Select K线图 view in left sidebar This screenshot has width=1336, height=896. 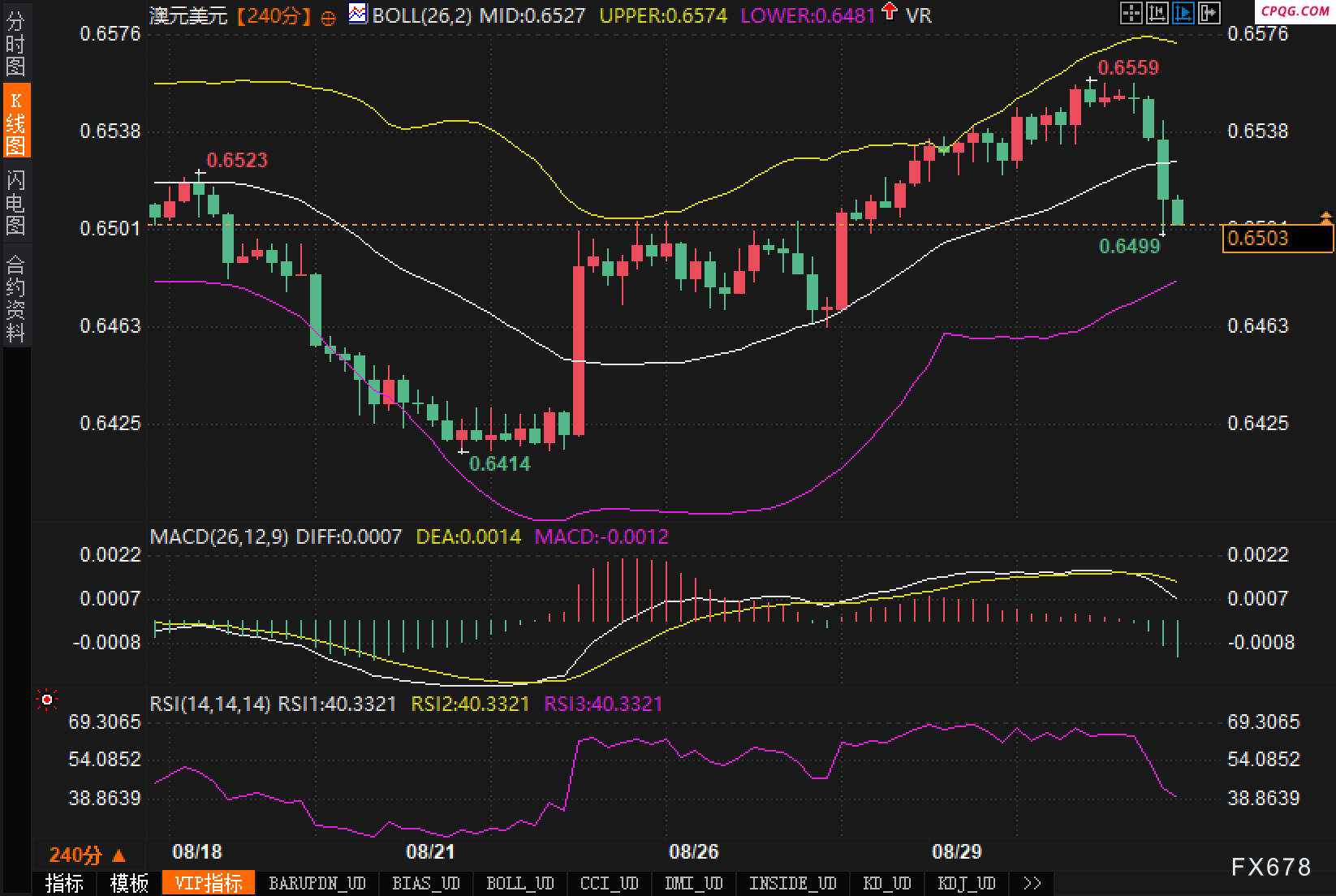pyautogui.click(x=15, y=122)
